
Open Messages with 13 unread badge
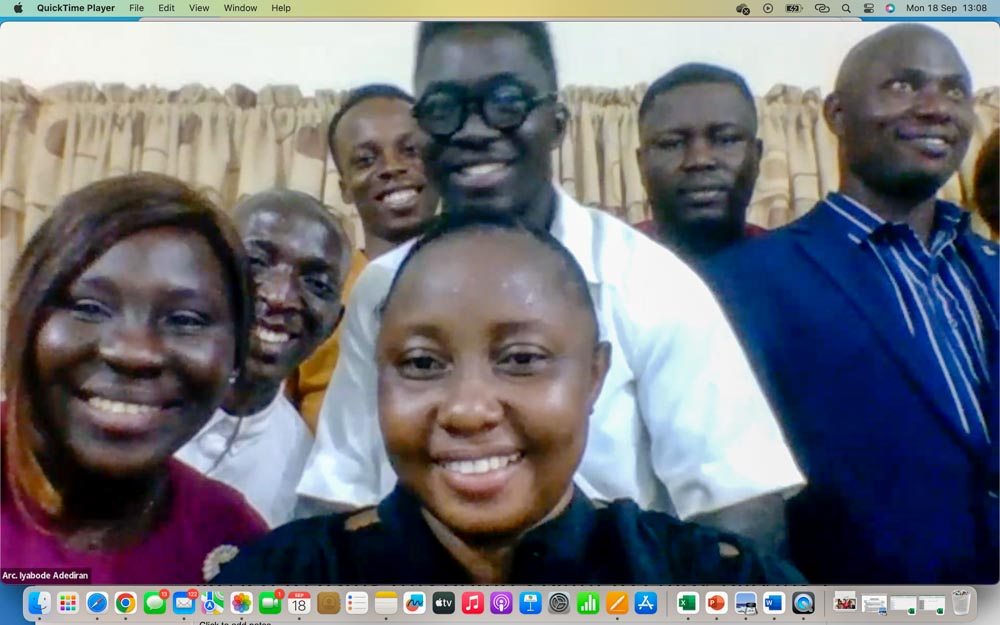[x=155, y=603]
